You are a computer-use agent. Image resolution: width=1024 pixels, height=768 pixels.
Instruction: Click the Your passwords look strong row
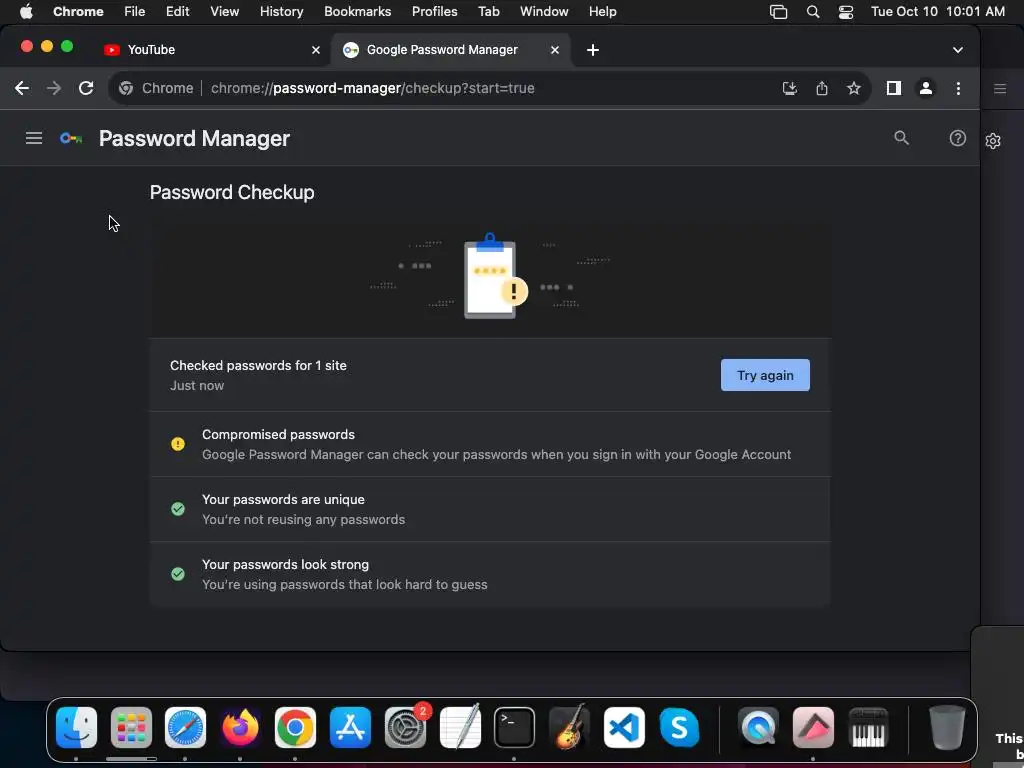click(x=490, y=574)
